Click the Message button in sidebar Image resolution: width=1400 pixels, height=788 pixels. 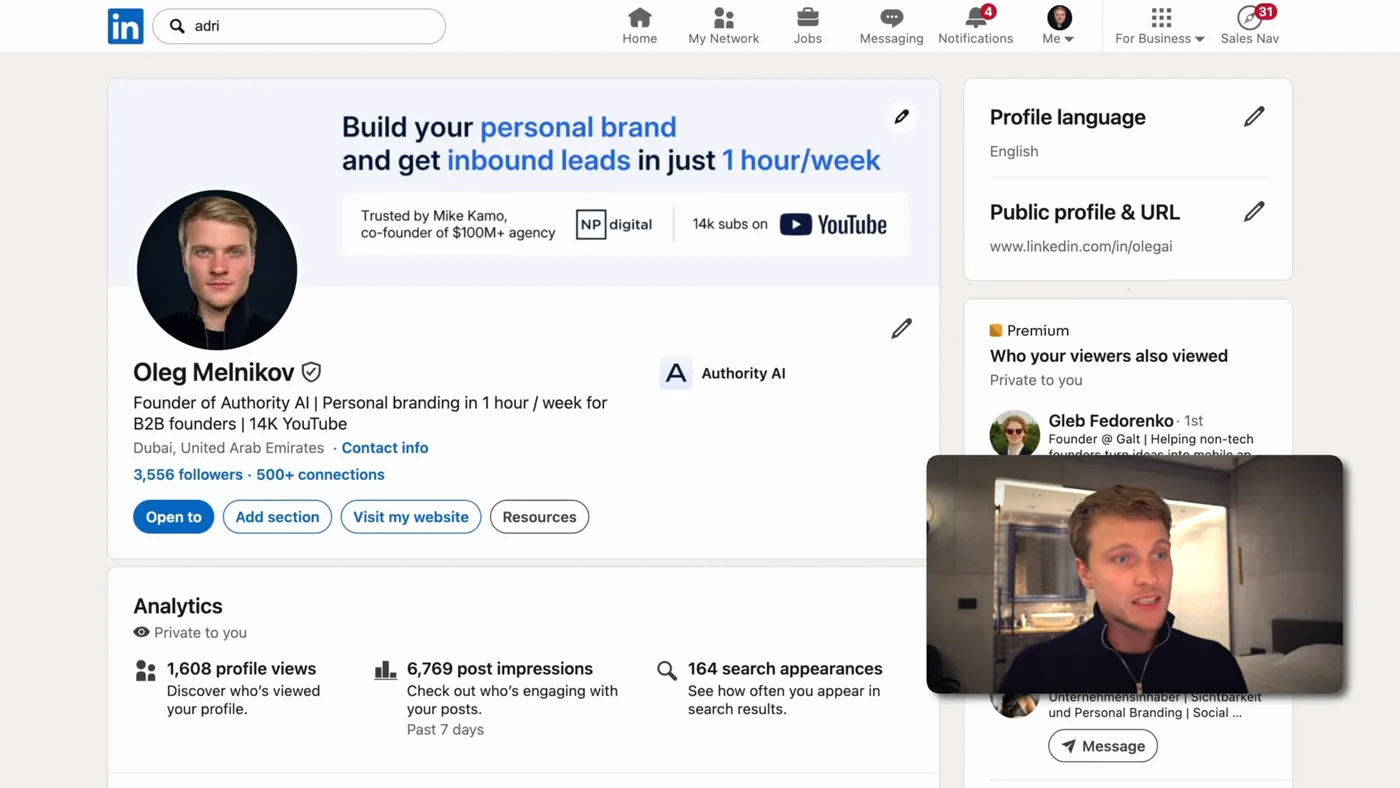tap(1103, 746)
